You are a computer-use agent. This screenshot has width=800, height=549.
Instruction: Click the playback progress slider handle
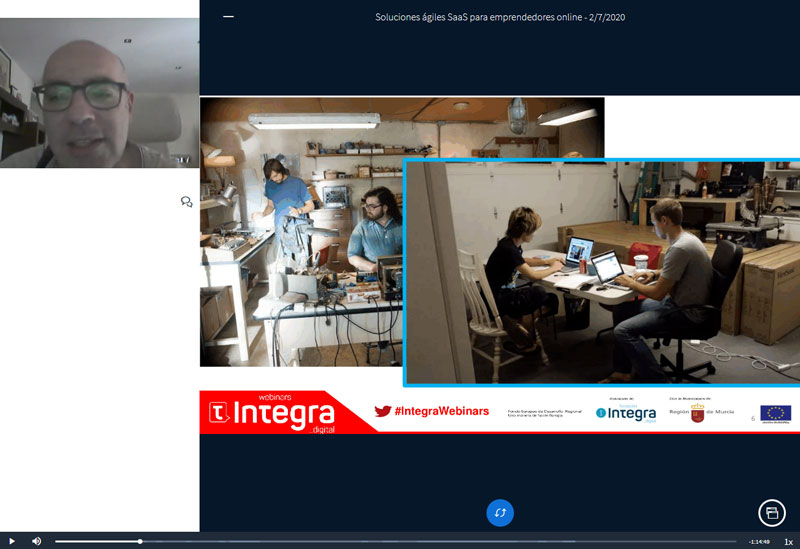point(140,541)
